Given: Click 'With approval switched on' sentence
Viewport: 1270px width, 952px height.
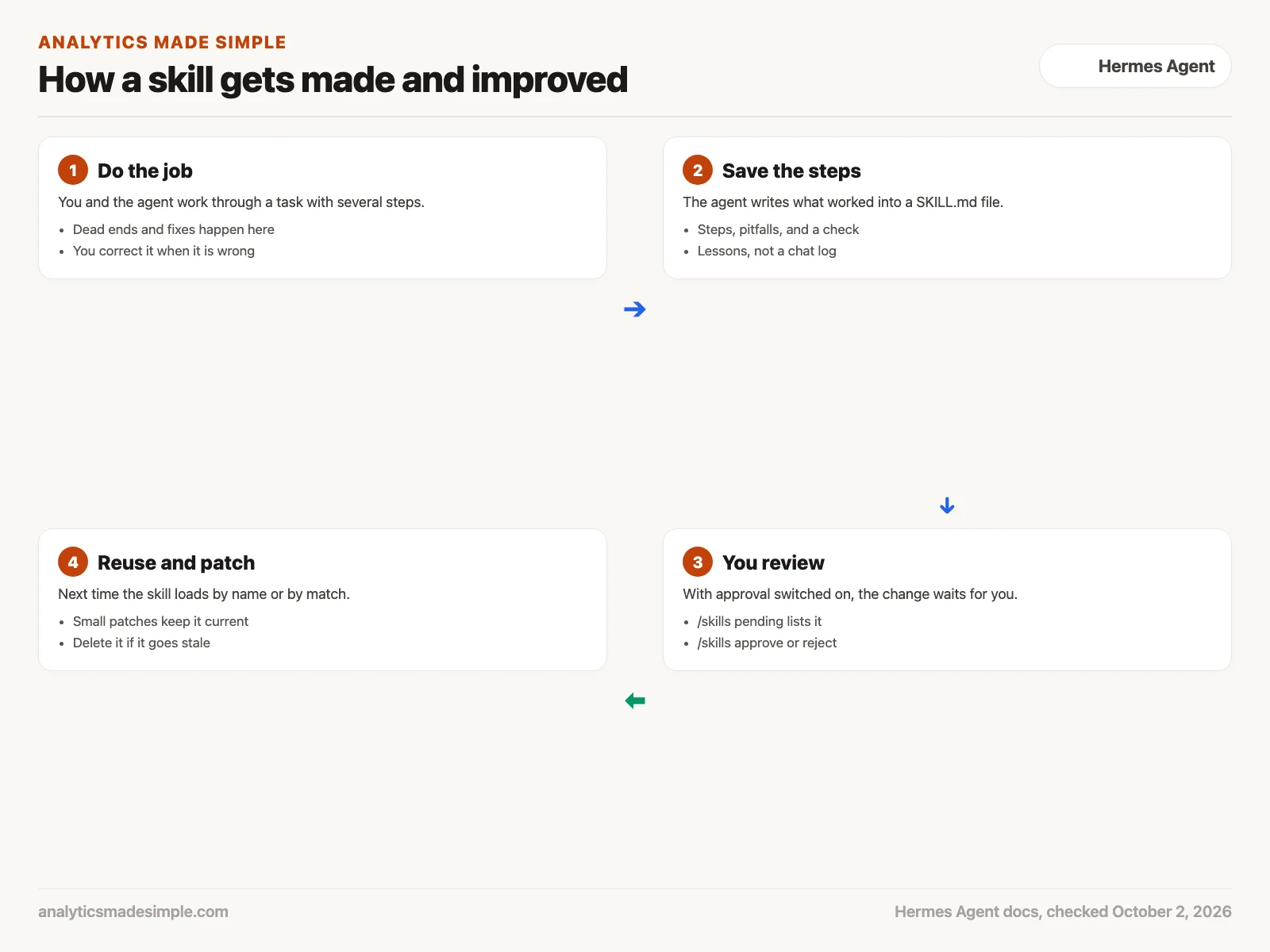Looking at the screenshot, I should [x=850, y=594].
